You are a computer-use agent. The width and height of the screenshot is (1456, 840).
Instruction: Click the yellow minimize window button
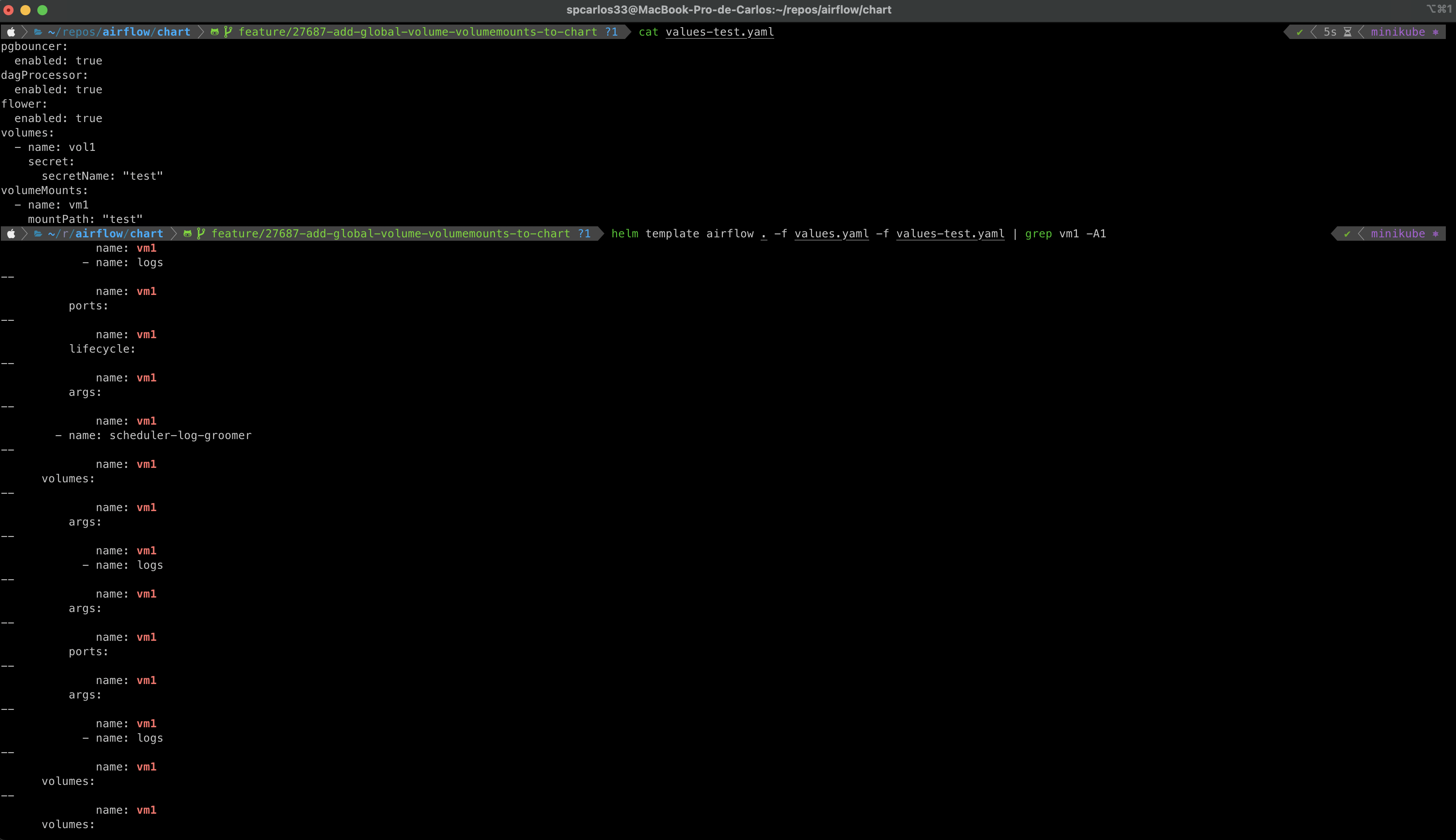tap(25, 10)
